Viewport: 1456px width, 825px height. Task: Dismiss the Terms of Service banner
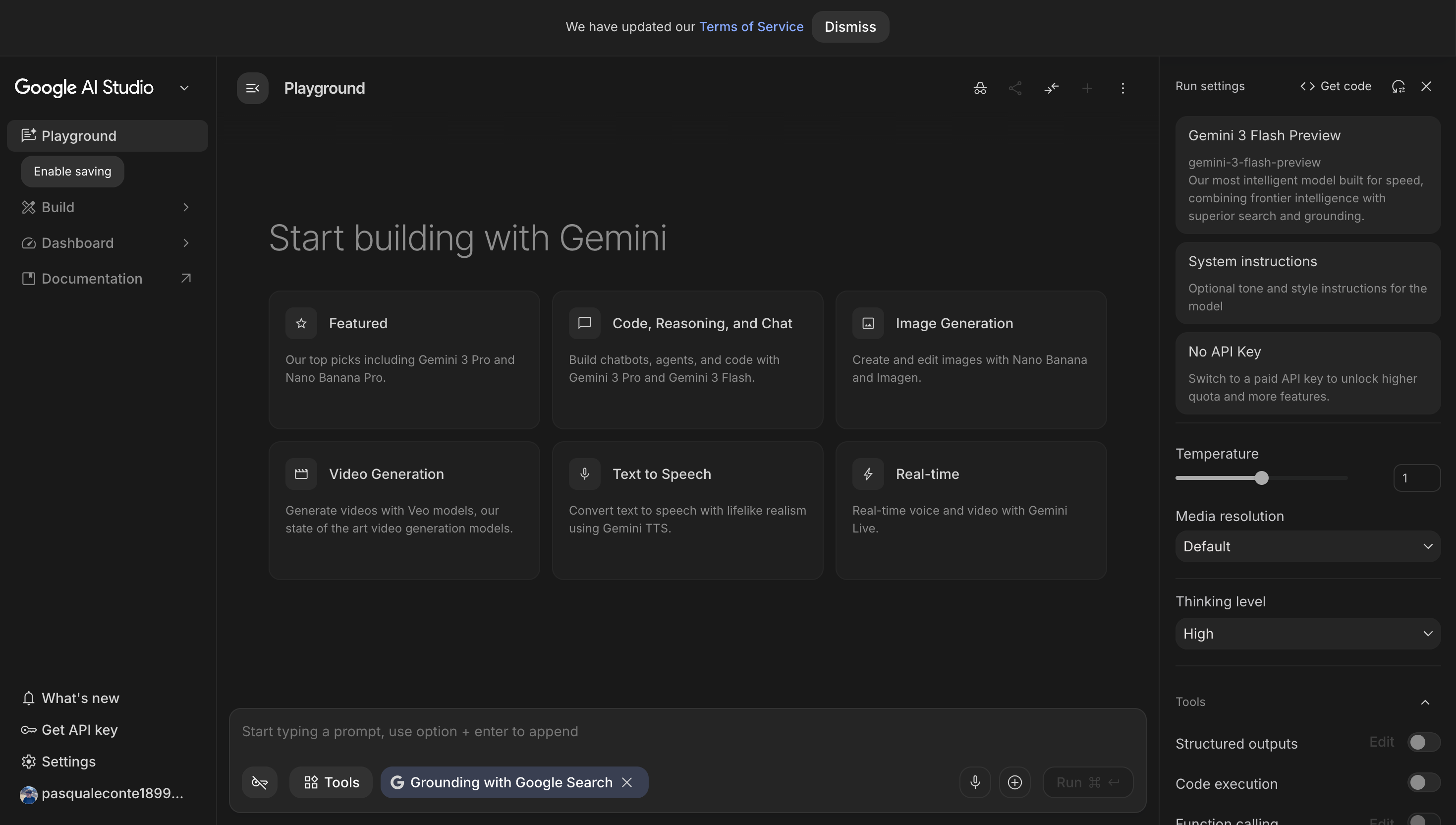850,27
